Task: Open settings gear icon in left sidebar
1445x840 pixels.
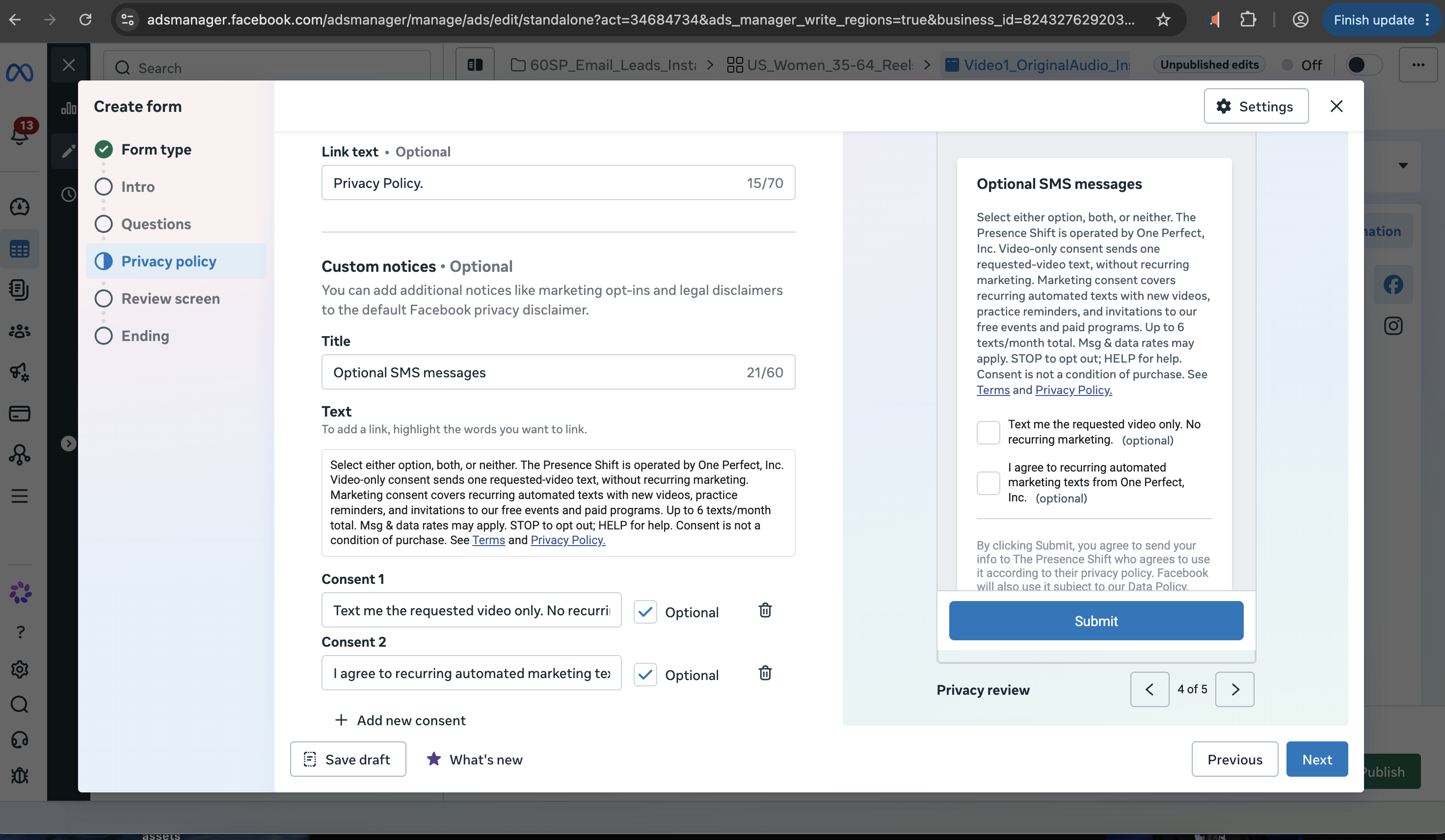Action: pos(20,669)
